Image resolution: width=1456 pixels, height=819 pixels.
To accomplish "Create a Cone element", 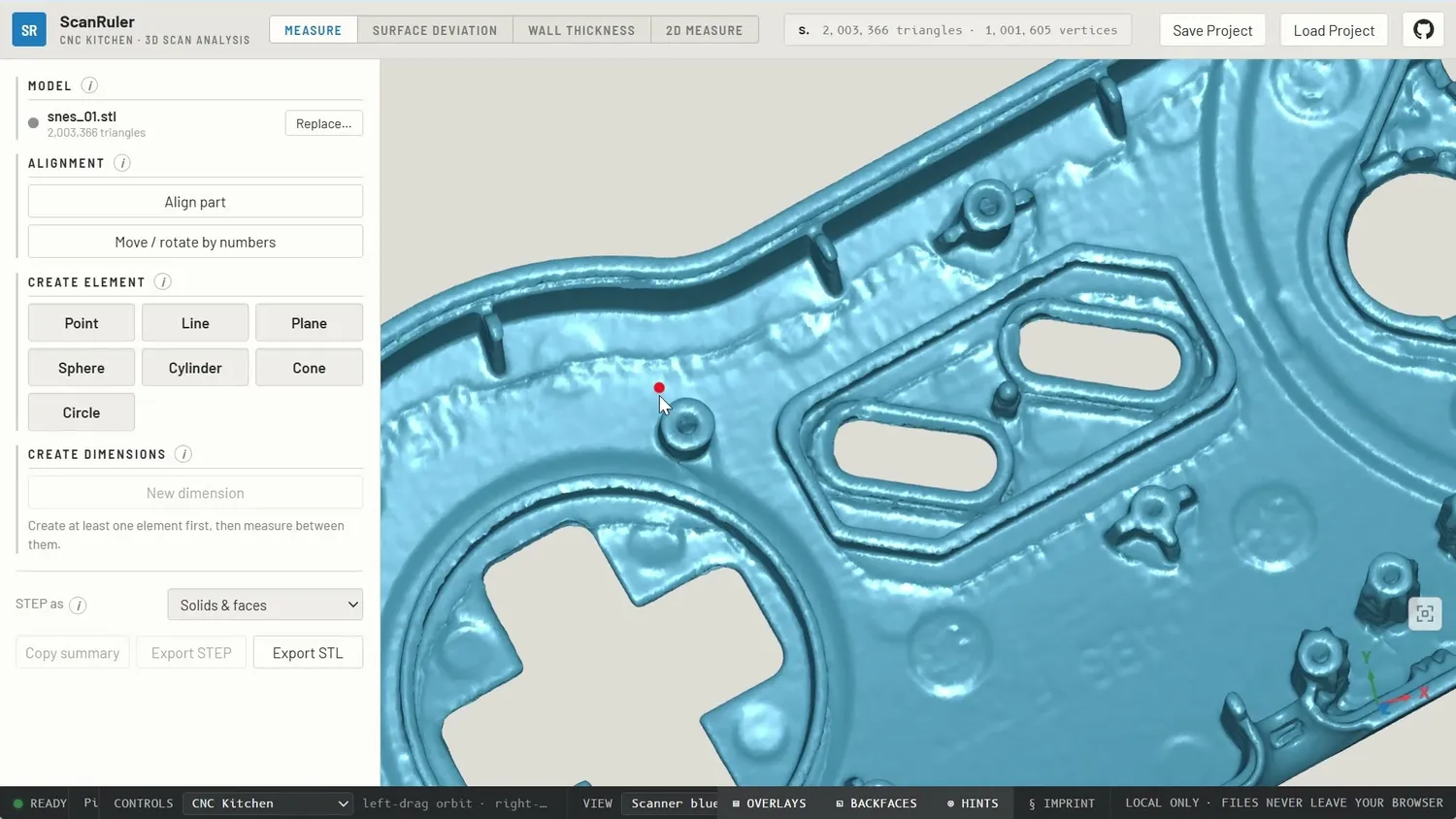I will [310, 368].
